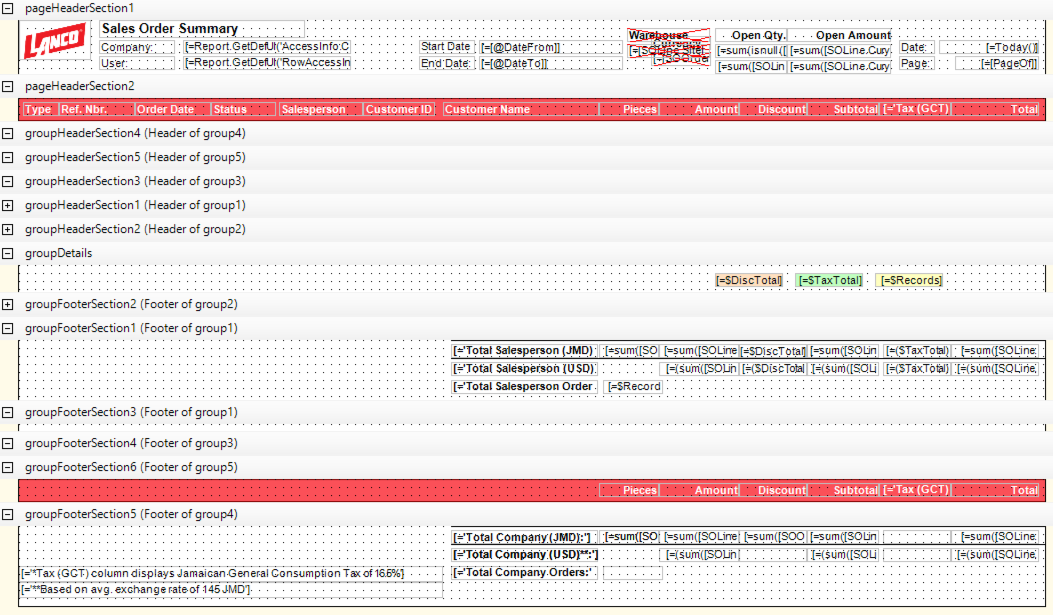Select the green $TaxTotal variable field in groupDetails
Image resolution: width=1053 pixels, height=615 pixels.
tap(830, 281)
